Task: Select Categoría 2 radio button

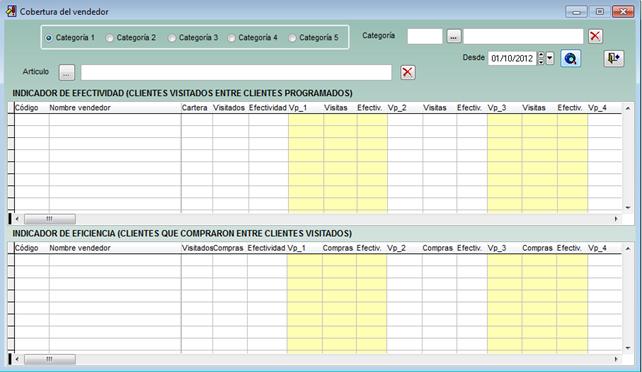Action: point(109,38)
